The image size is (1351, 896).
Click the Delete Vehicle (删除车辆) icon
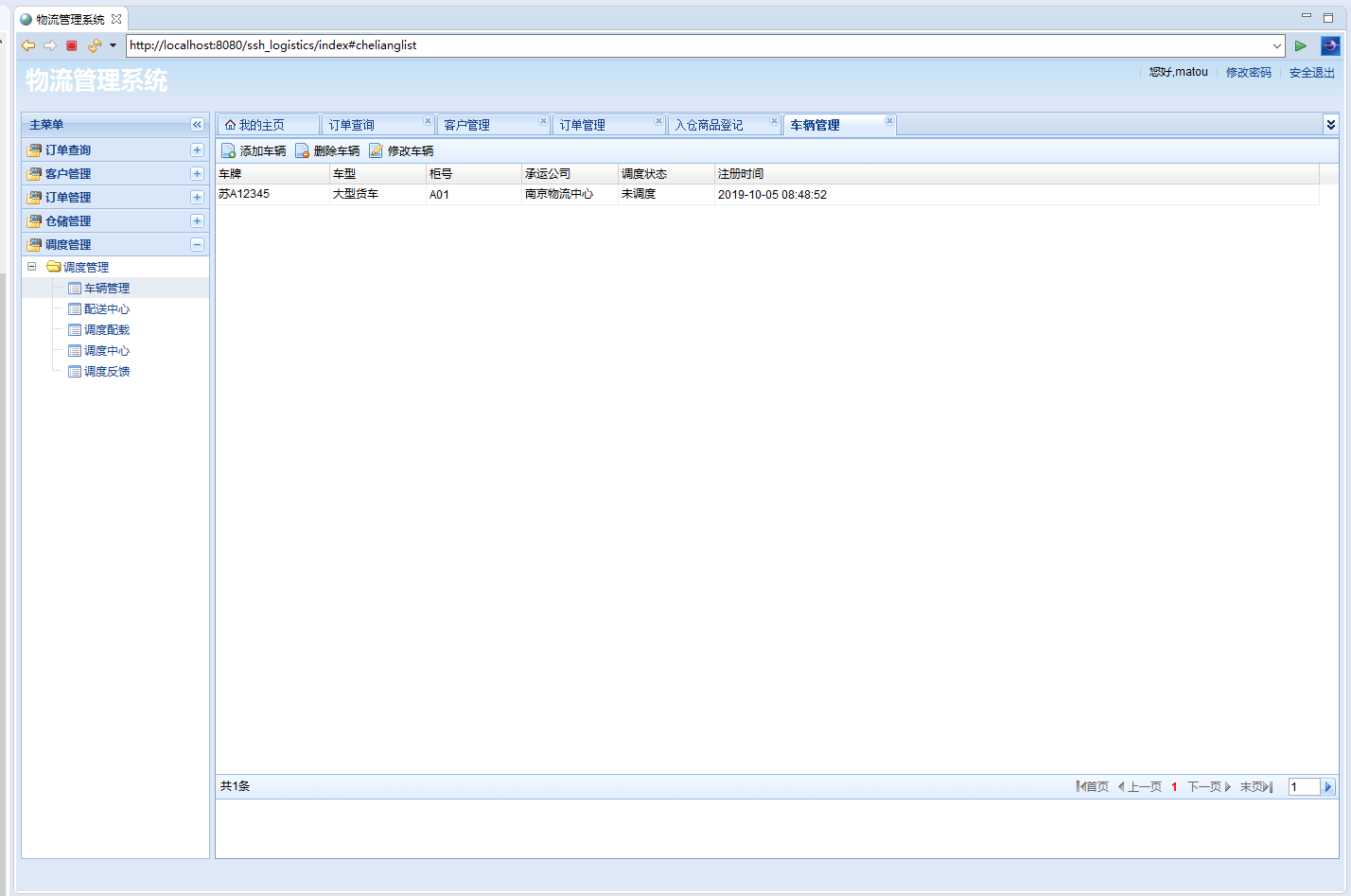pyautogui.click(x=302, y=151)
